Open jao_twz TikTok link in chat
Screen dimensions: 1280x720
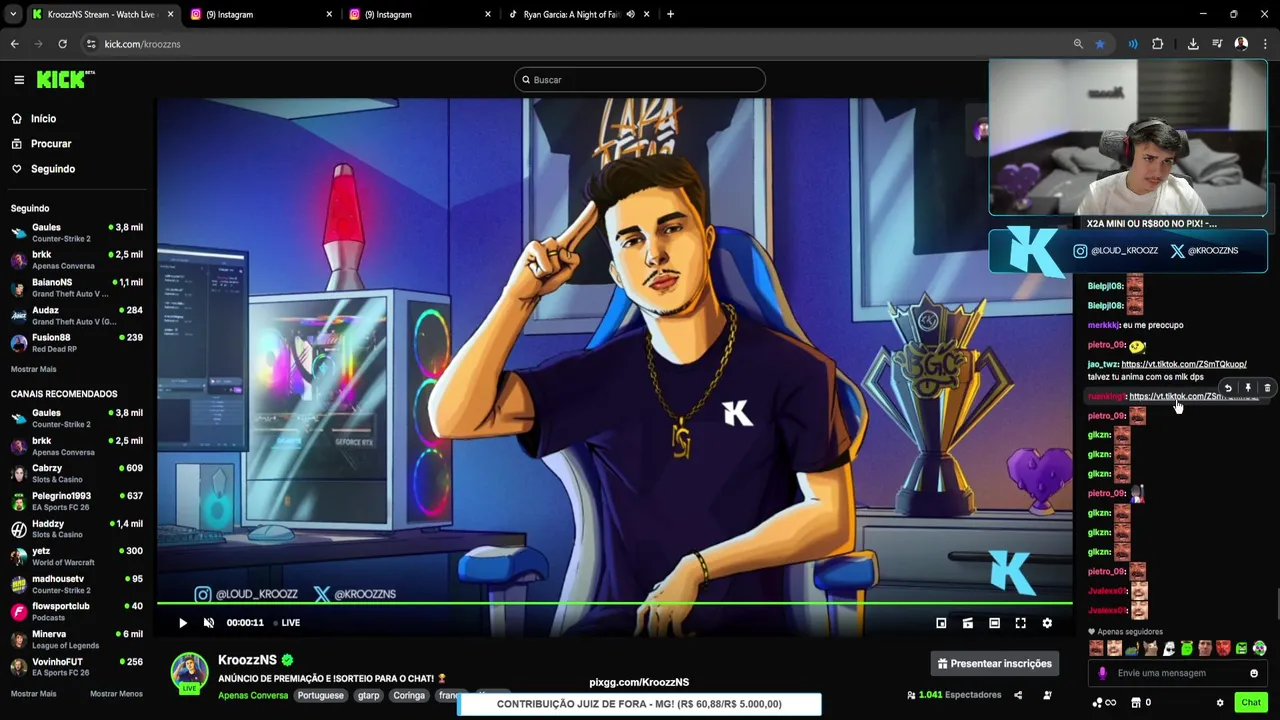coord(1184,364)
